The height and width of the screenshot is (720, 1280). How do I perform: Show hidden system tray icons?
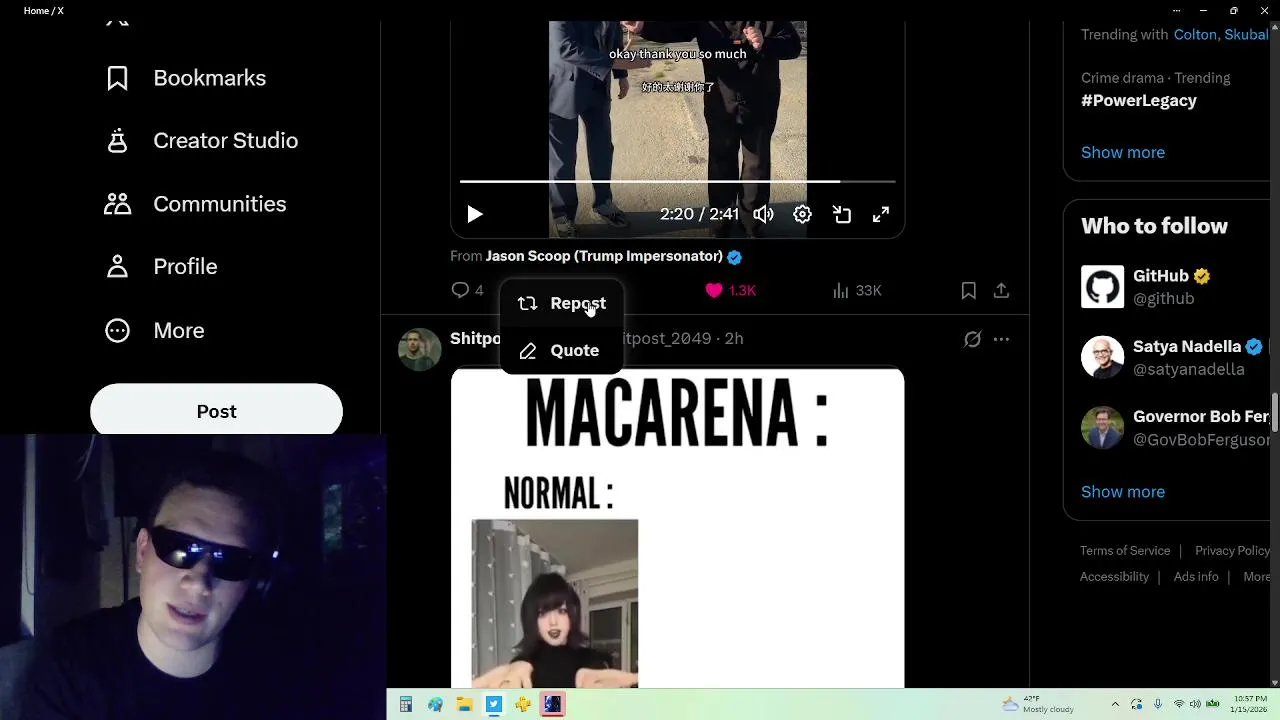click(1115, 704)
